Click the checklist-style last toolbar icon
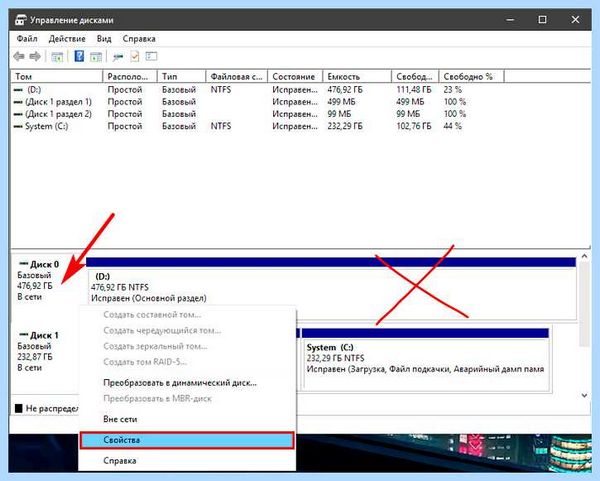 tap(152, 56)
